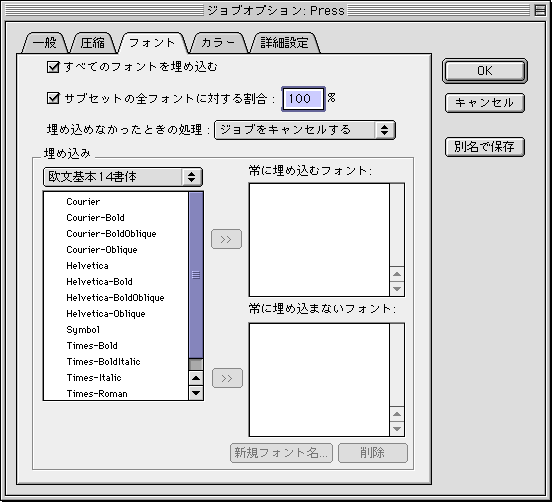Toggle the すべてのフォントを埋め込む checkbox
This screenshot has height=502, width=552.
[53, 67]
